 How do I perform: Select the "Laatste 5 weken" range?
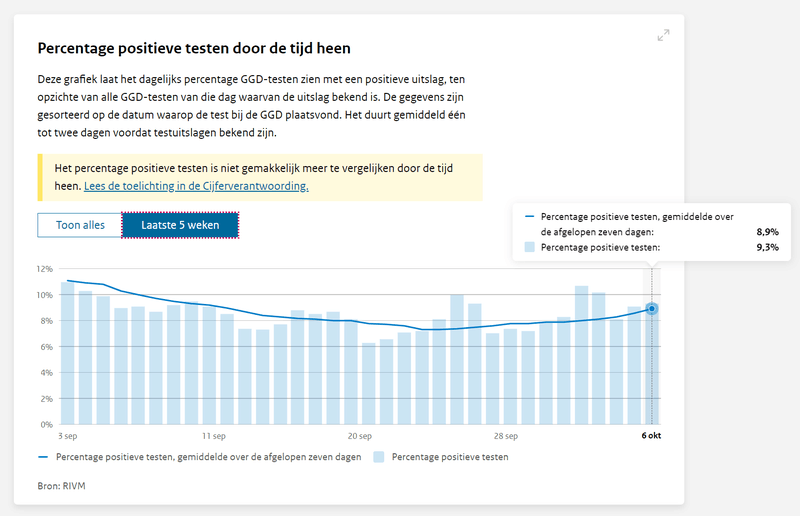(180, 225)
